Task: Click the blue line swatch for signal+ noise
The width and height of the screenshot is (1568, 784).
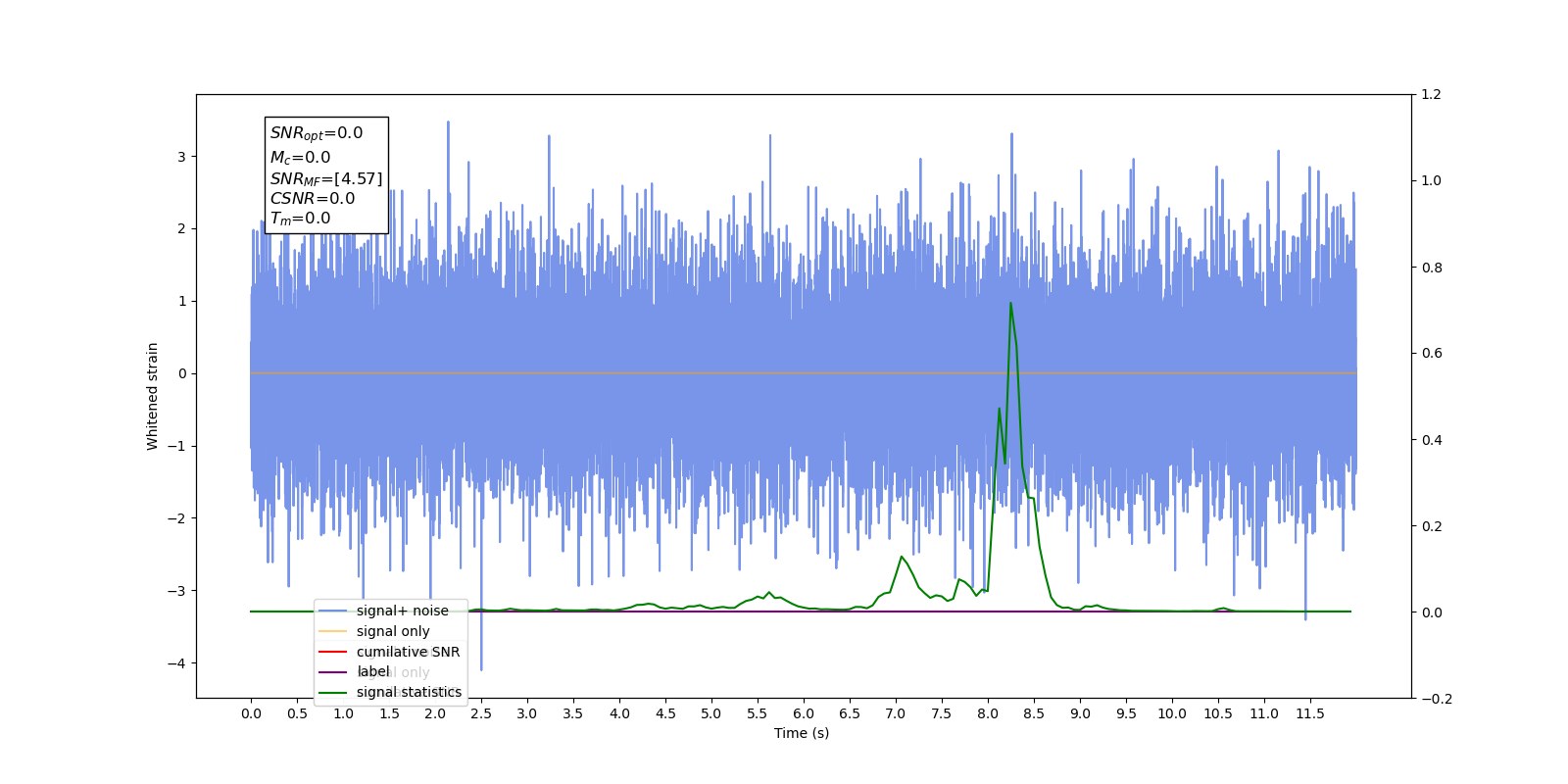Action: tap(333, 611)
